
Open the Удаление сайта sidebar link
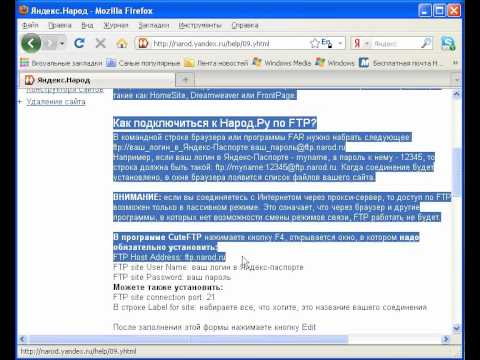click(56, 101)
